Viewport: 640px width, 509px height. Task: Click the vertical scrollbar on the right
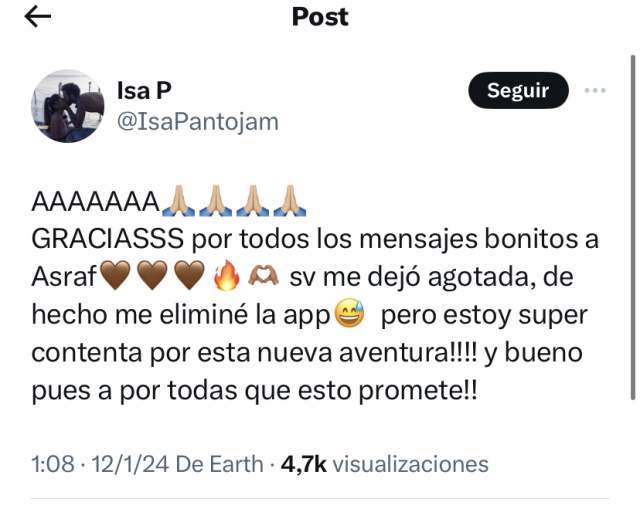pyautogui.click(x=633, y=227)
